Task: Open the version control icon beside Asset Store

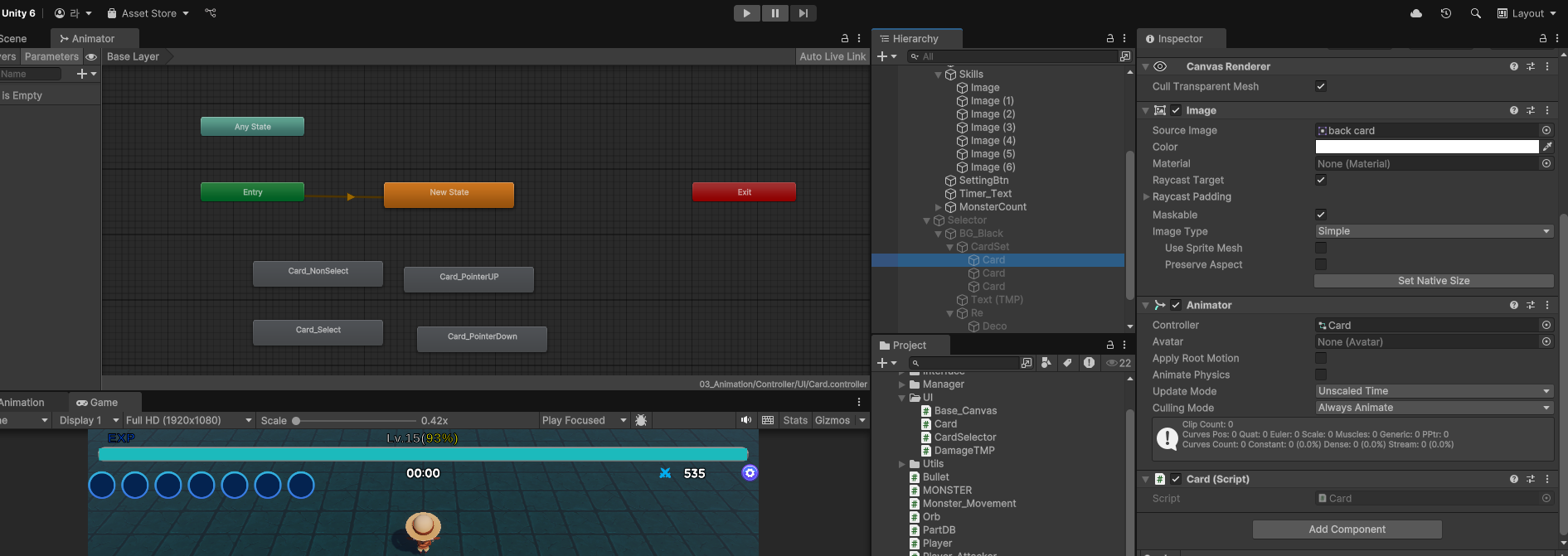Action: 211,13
